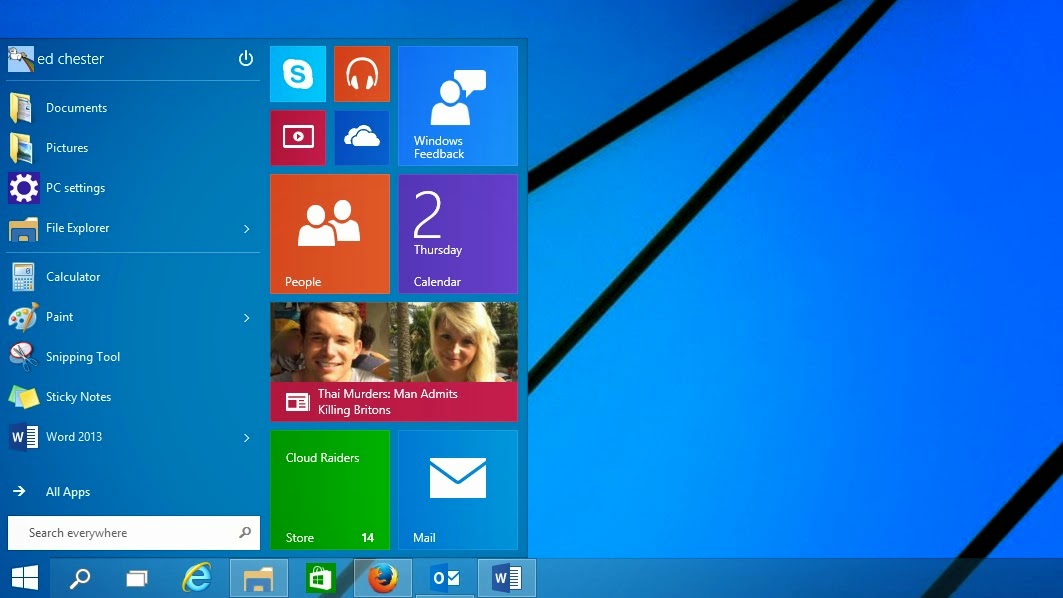Click inside the Search everywhere box
1063x598 pixels.
(120, 532)
